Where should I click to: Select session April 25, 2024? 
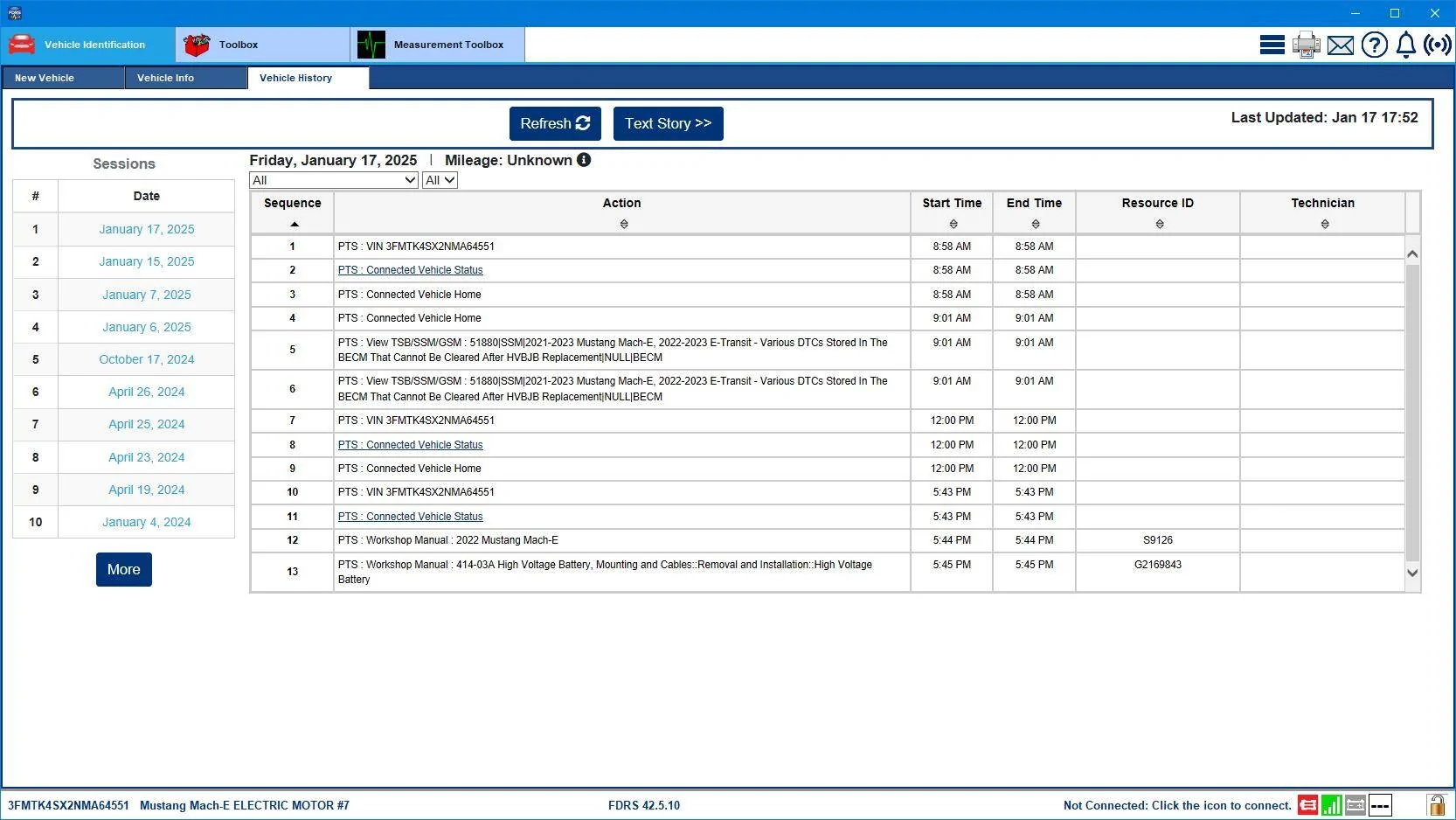[x=147, y=424]
